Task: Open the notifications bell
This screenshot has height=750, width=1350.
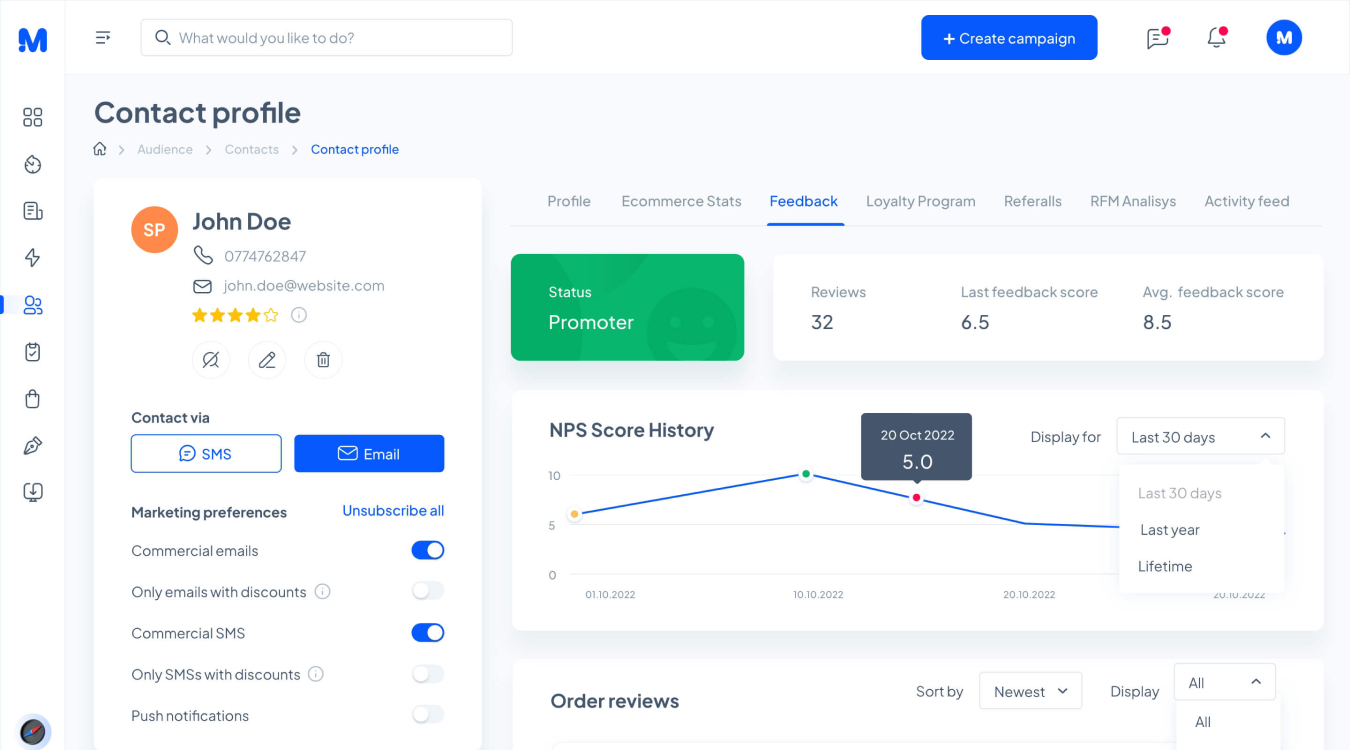Action: pyautogui.click(x=1216, y=38)
